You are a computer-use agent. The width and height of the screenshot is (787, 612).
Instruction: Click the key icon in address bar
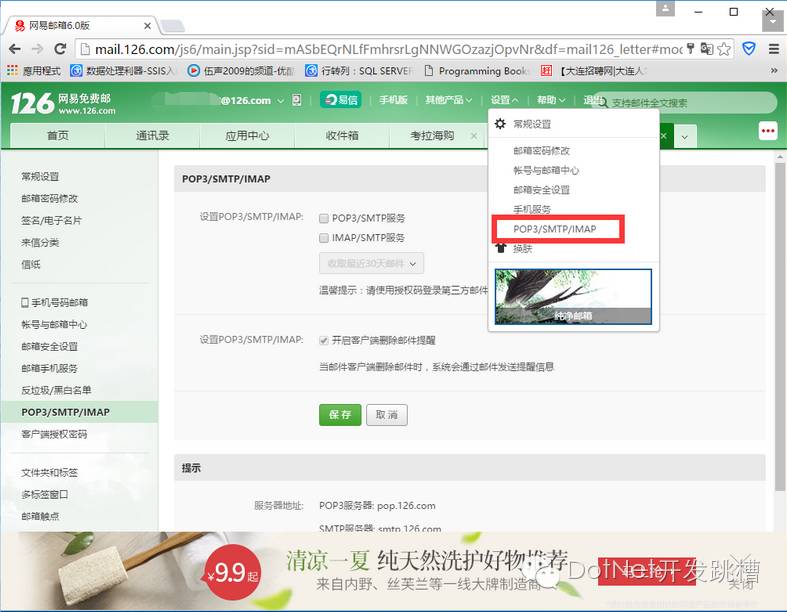pyautogui.click(x=691, y=49)
